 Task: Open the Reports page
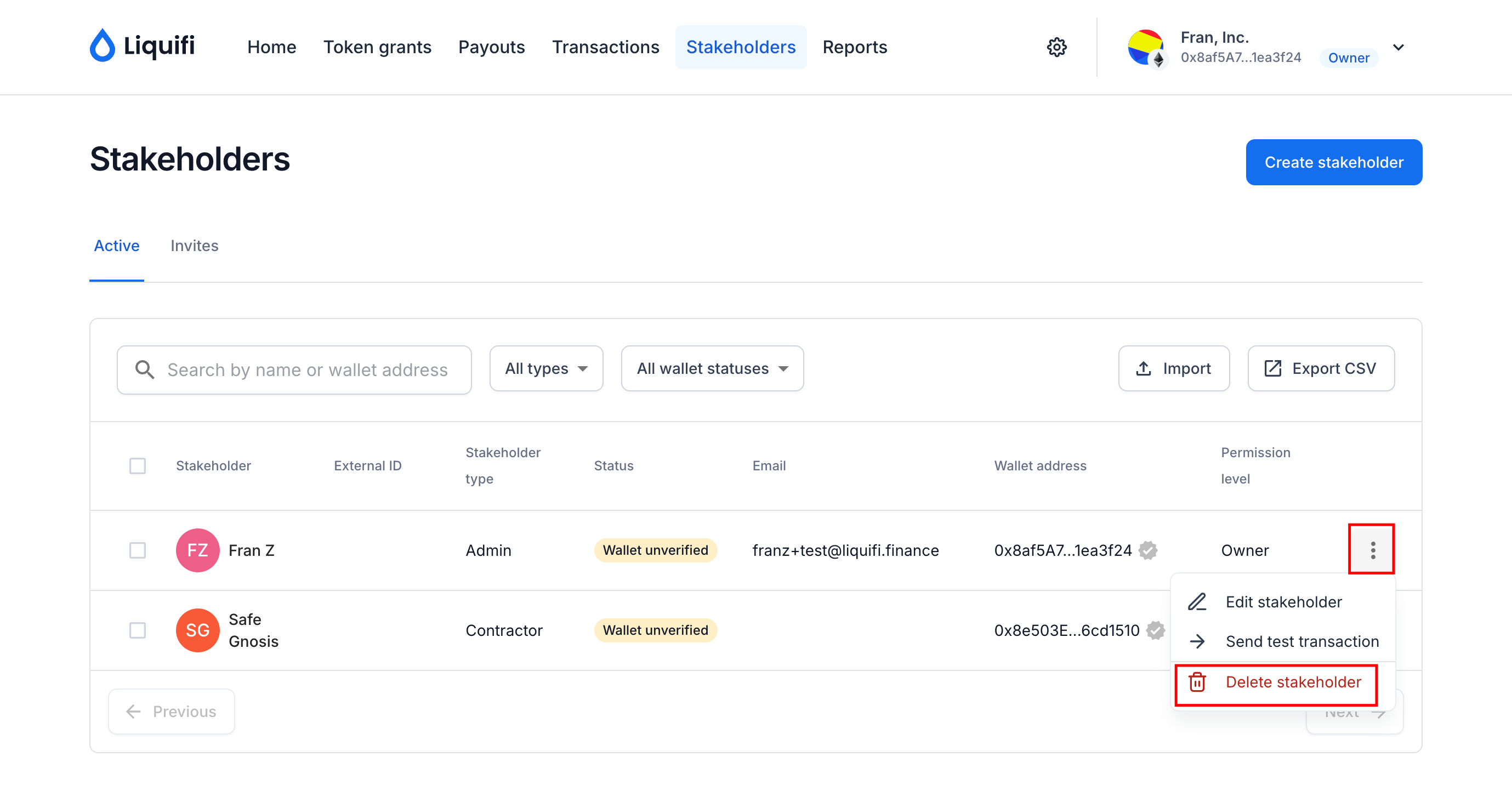(x=854, y=47)
